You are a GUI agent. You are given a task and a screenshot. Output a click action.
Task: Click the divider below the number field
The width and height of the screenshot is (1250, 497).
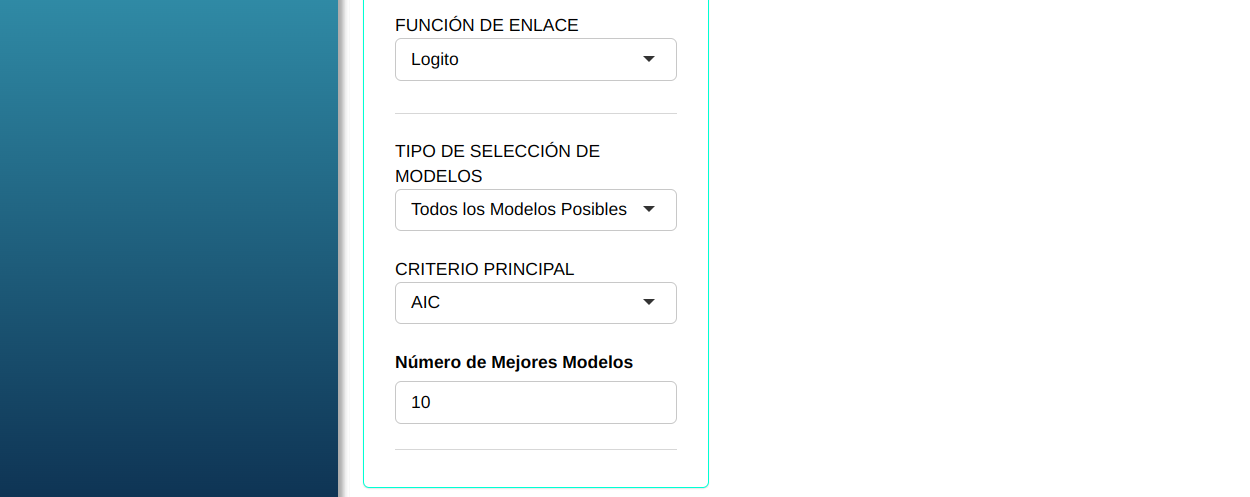coord(535,449)
